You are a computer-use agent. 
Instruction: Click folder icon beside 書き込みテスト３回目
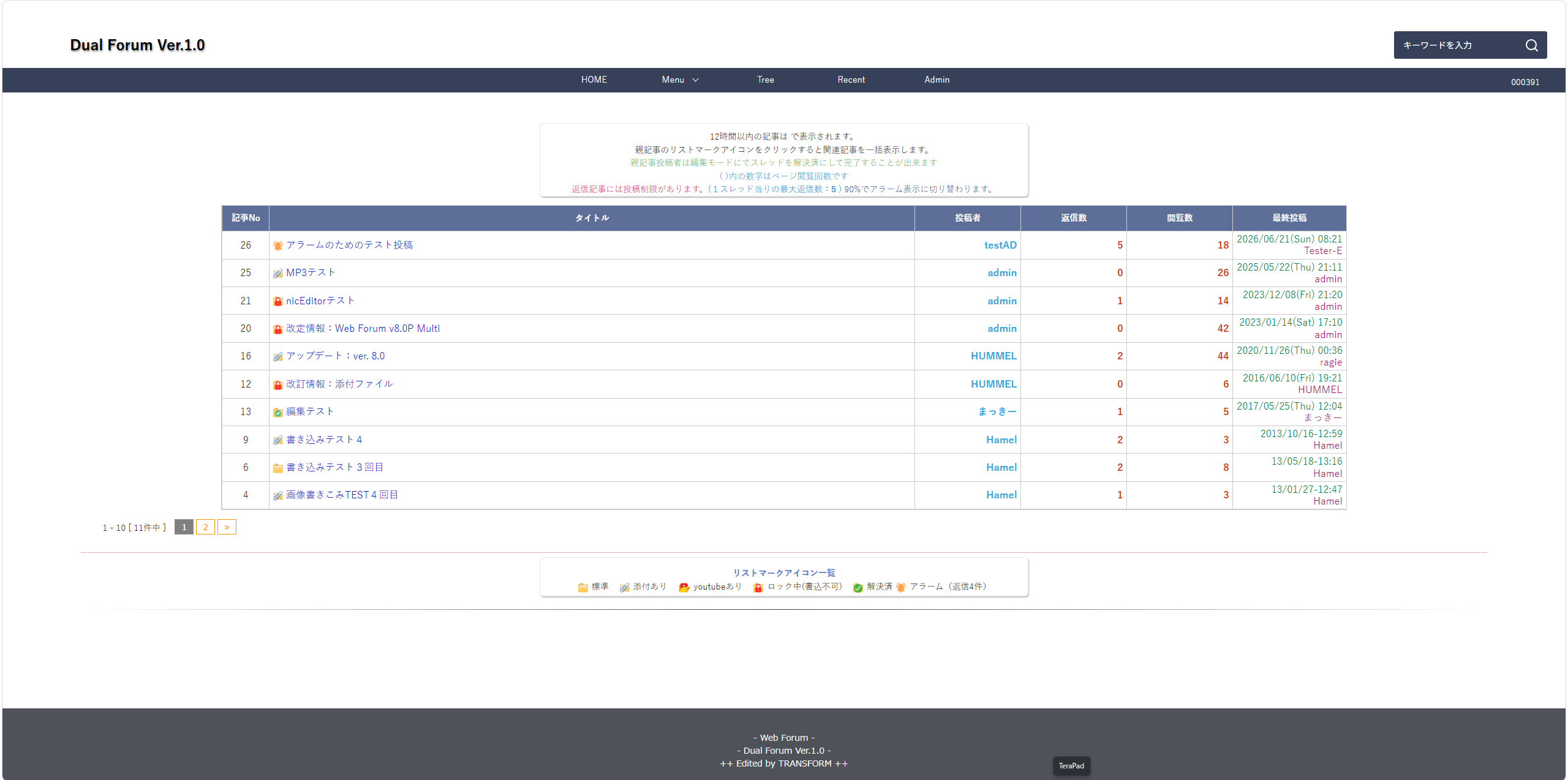(x=278, y=468)
